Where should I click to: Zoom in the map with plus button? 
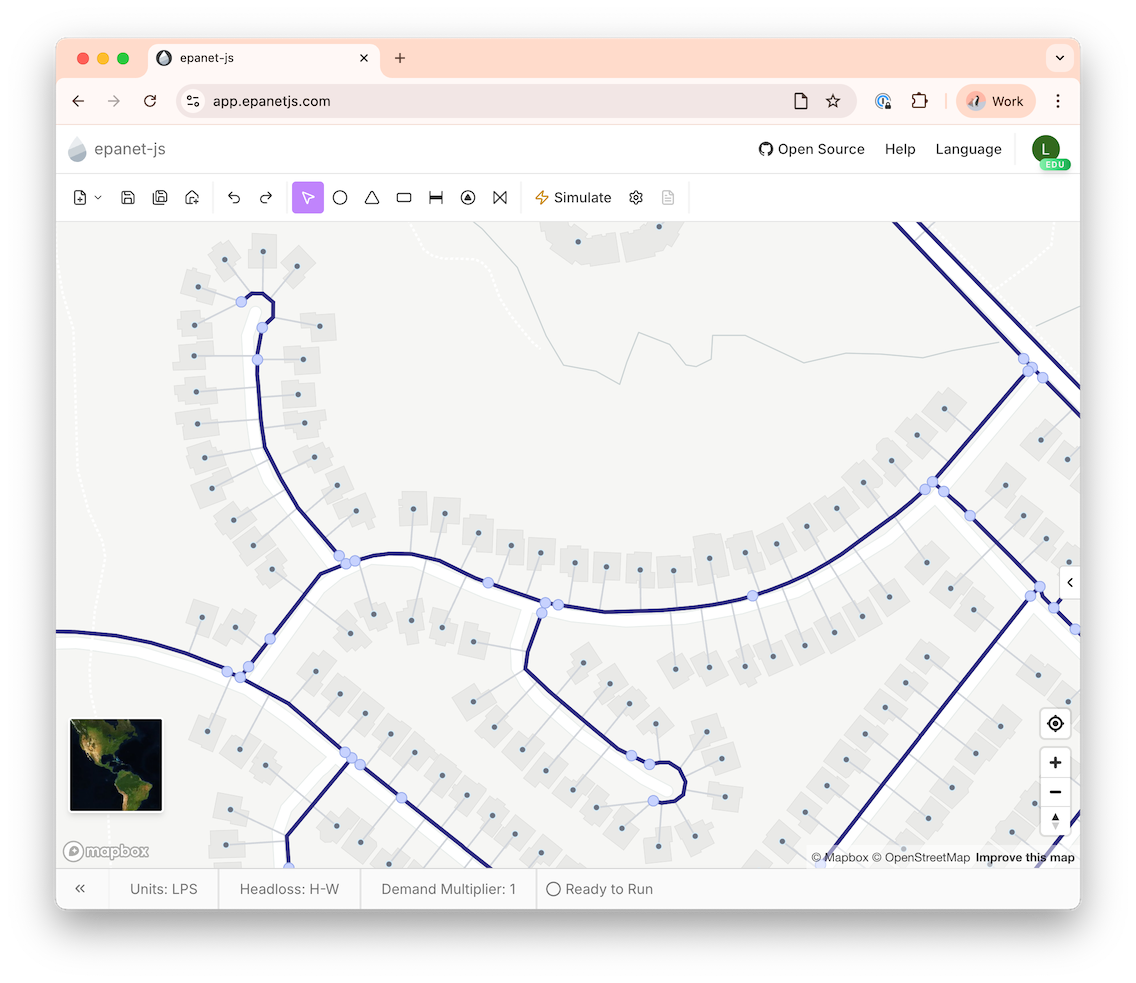(x=1055, y=763)
